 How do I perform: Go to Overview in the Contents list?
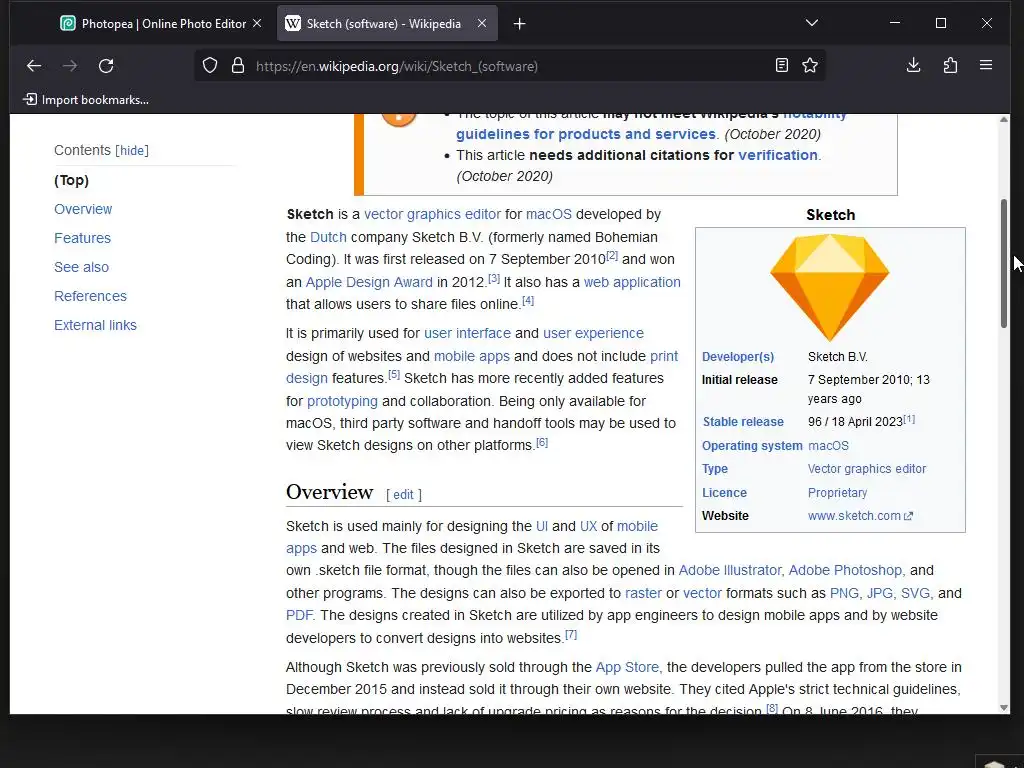[83, 209]
